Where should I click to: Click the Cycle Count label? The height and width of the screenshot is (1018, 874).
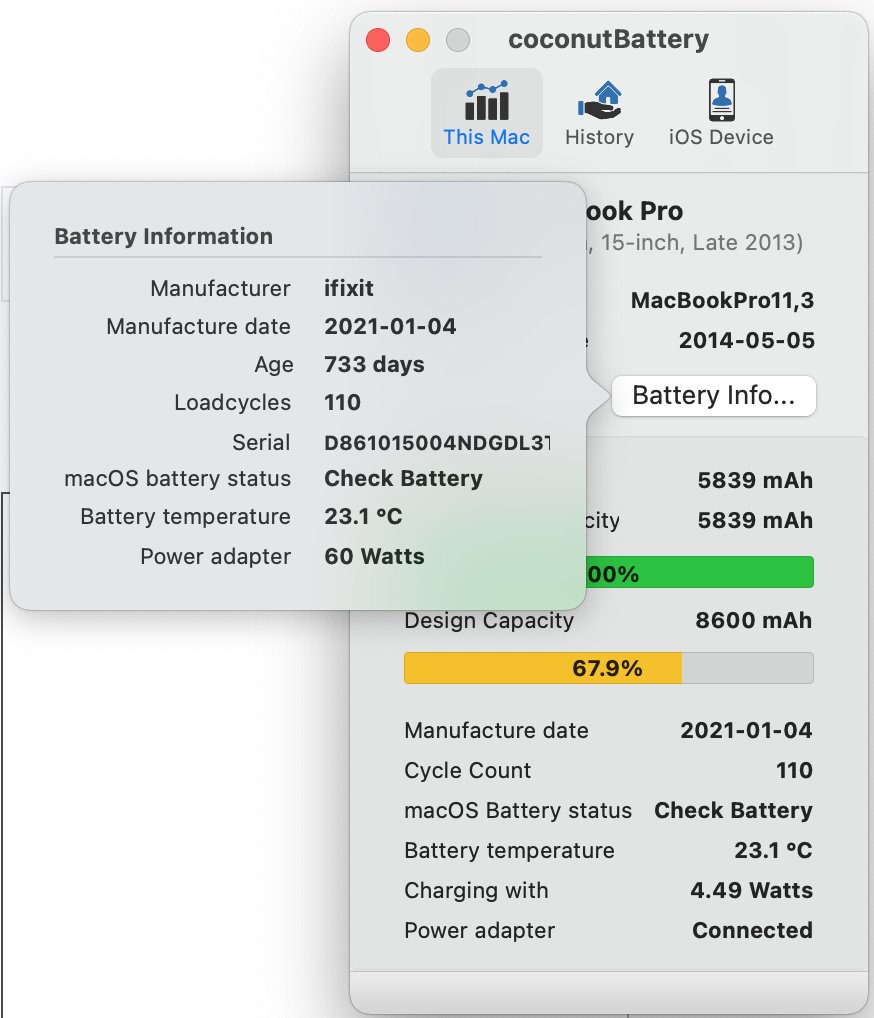point(468,771)
